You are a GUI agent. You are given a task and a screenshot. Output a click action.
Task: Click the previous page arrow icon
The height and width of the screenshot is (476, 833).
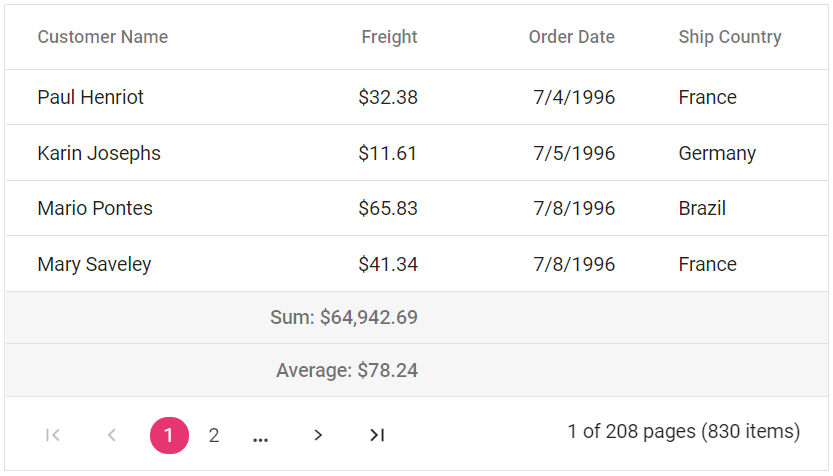point(112,435)
